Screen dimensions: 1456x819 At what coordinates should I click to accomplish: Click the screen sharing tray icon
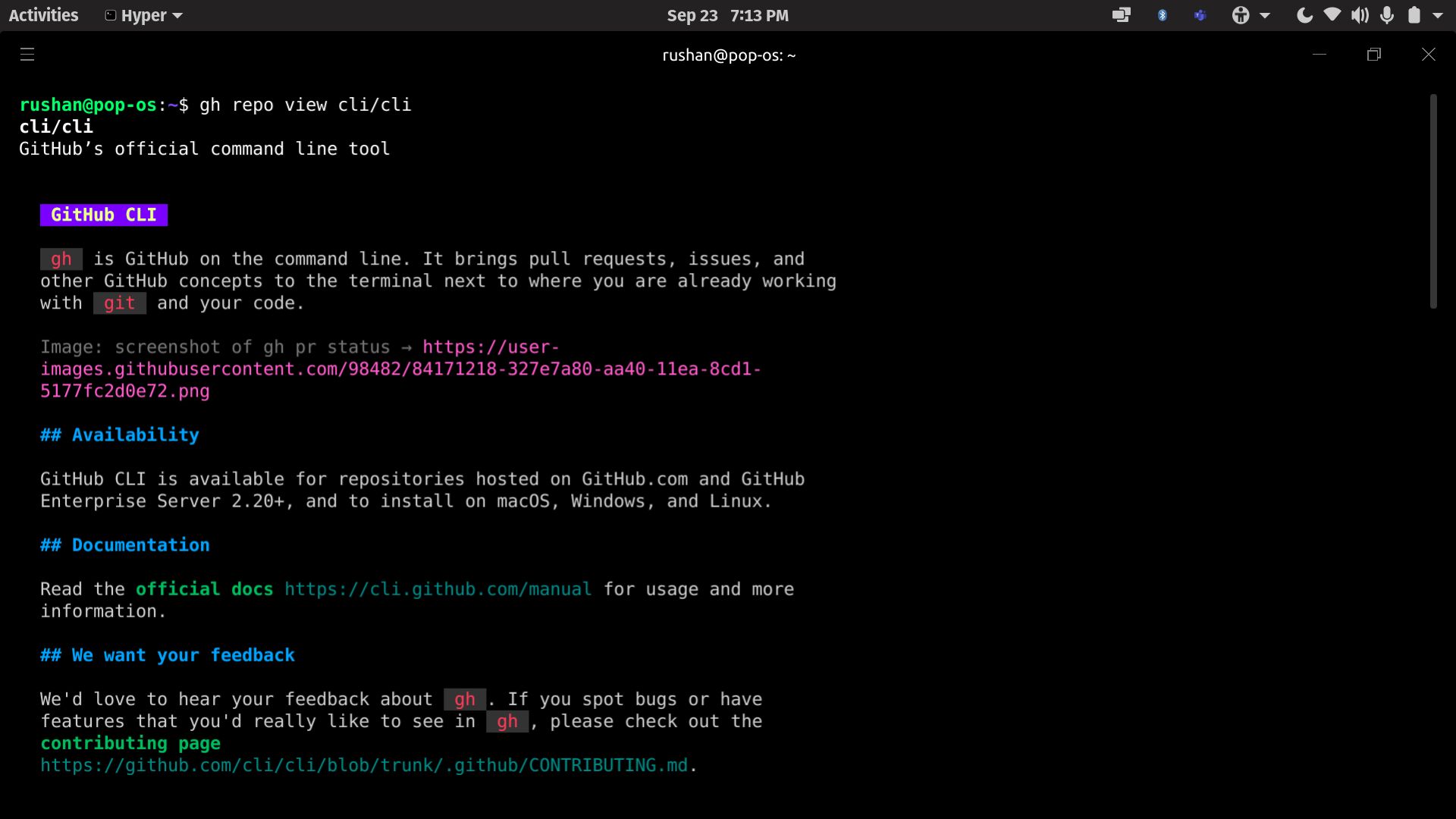(x=1121, y=15)
